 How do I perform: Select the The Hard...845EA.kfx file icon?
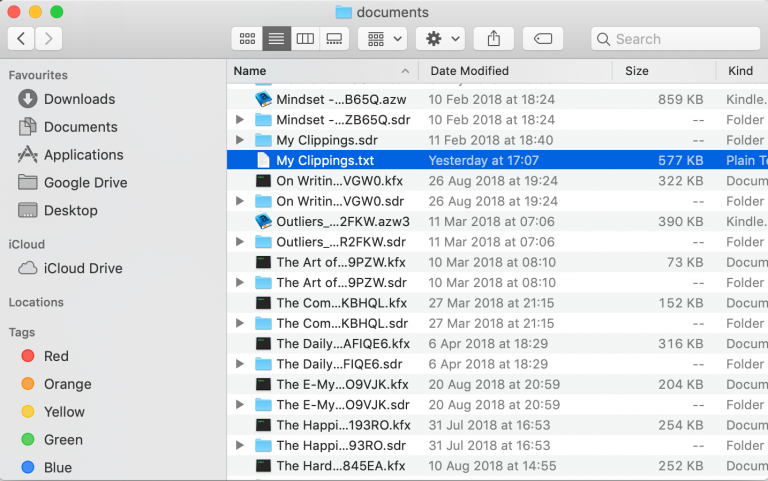264,465
